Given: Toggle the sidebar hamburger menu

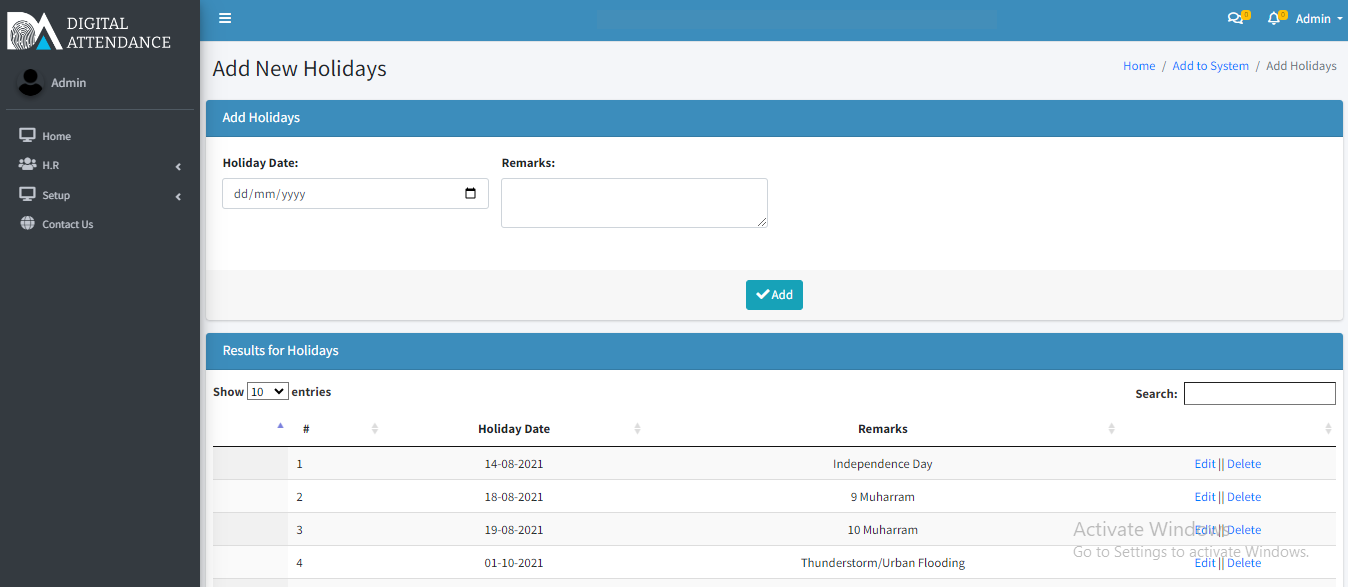Looking at the screenshot, I should click(x=225, y=18).
